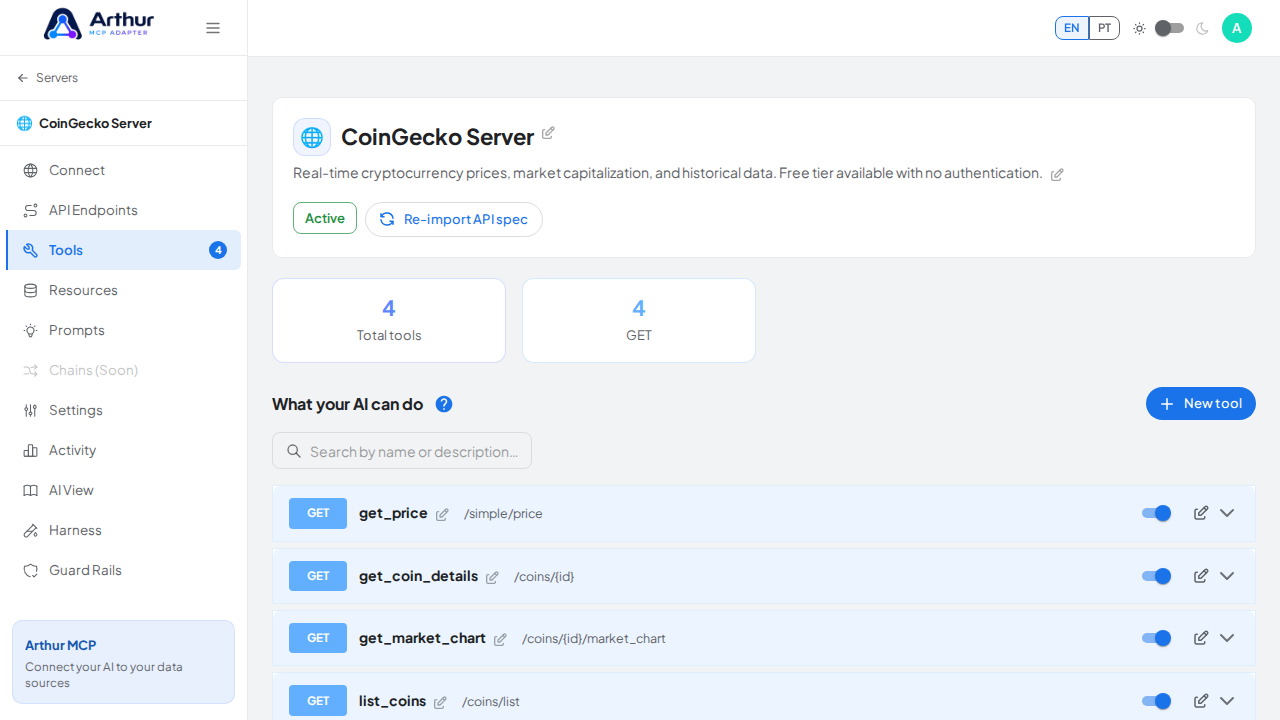Expand the get_coin_details tool chevron
This screenshot has height=720, width=1280.
coord(1227,576)
